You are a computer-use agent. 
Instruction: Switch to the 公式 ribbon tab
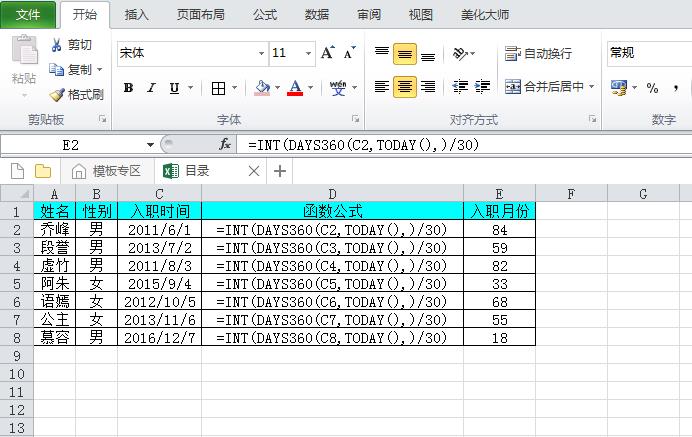[265, 15]
